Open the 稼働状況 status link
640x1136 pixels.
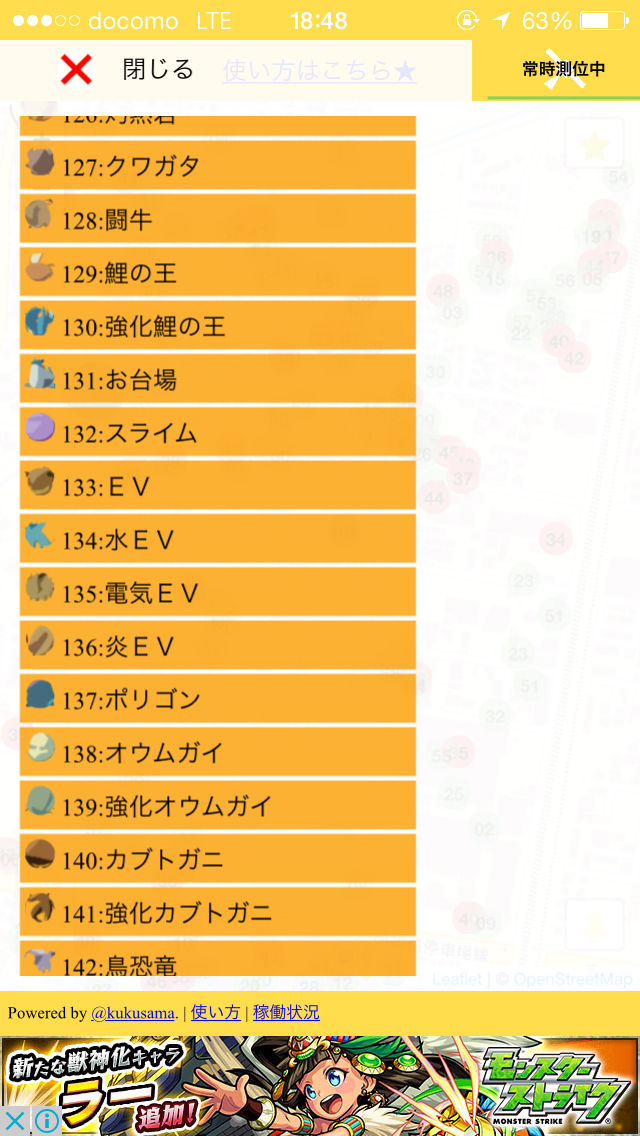pyautogui.click(x=286, y=1013)
